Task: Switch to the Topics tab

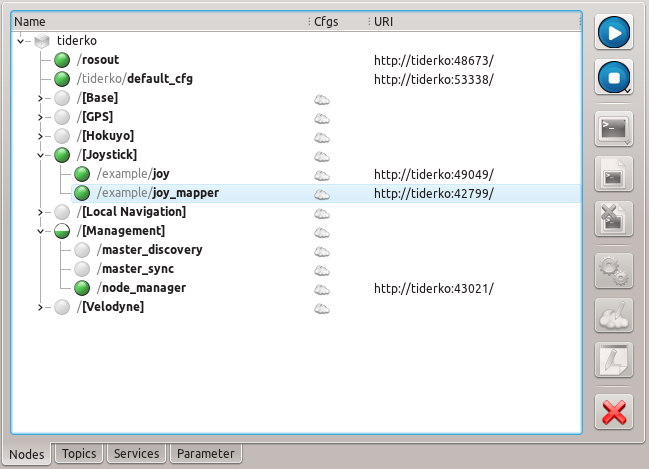Action: tap(79, 454)
